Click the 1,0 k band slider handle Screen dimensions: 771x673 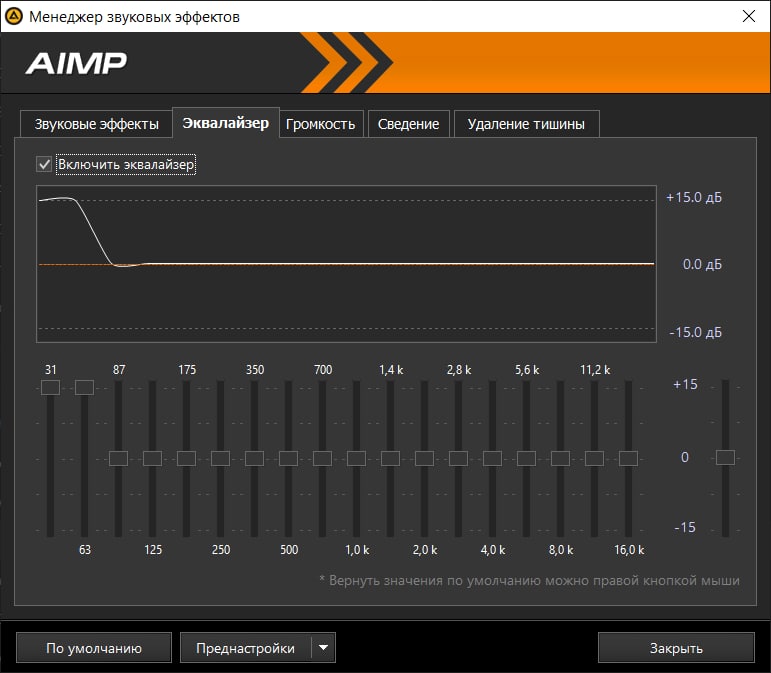point(356,459)
